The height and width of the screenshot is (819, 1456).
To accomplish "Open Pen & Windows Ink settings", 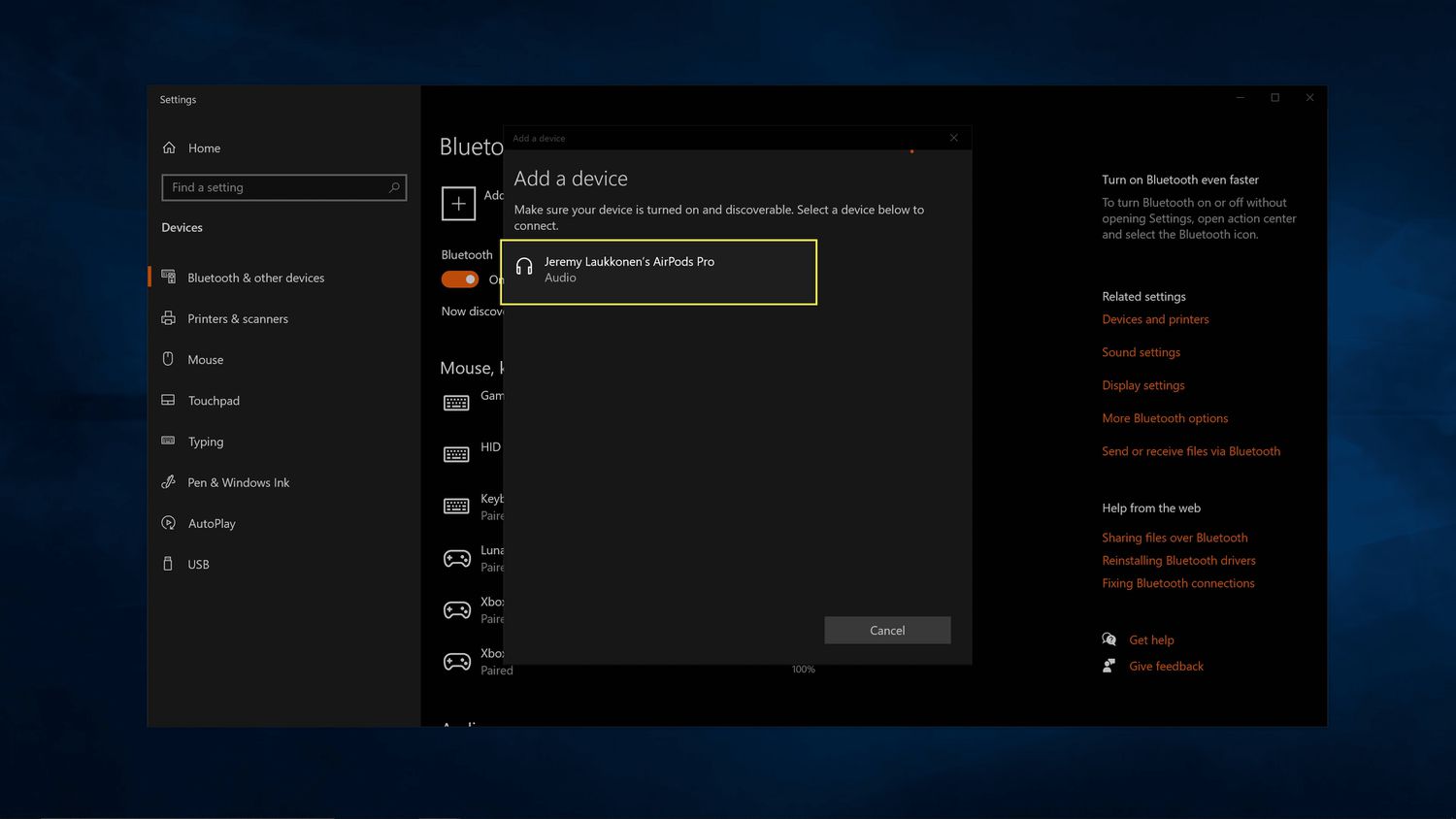I will pyautogui.click(x=238, y=483).
